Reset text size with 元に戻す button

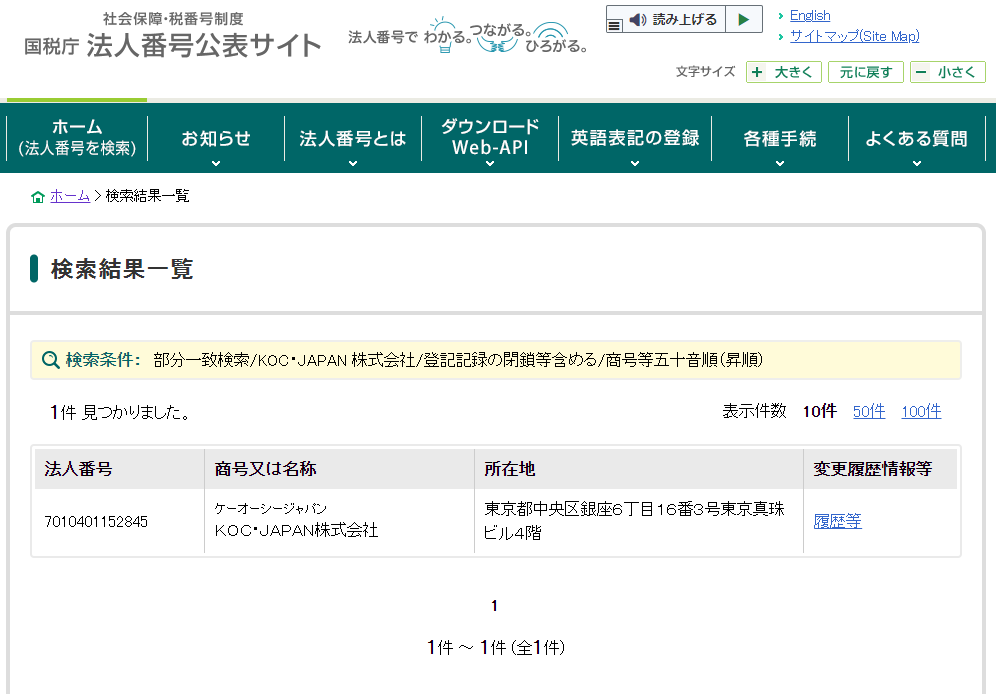tap(866, 72)
